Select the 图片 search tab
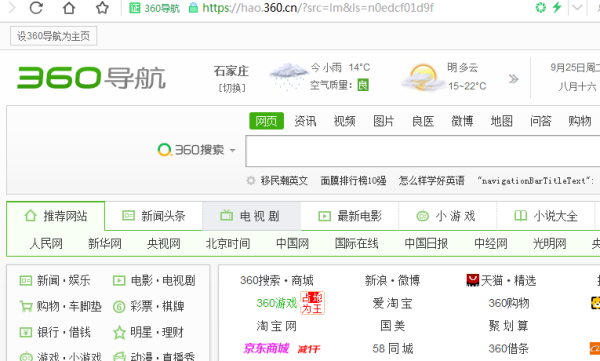The width and height of the screenshot is (600, 361). click(x=383, y=121)
